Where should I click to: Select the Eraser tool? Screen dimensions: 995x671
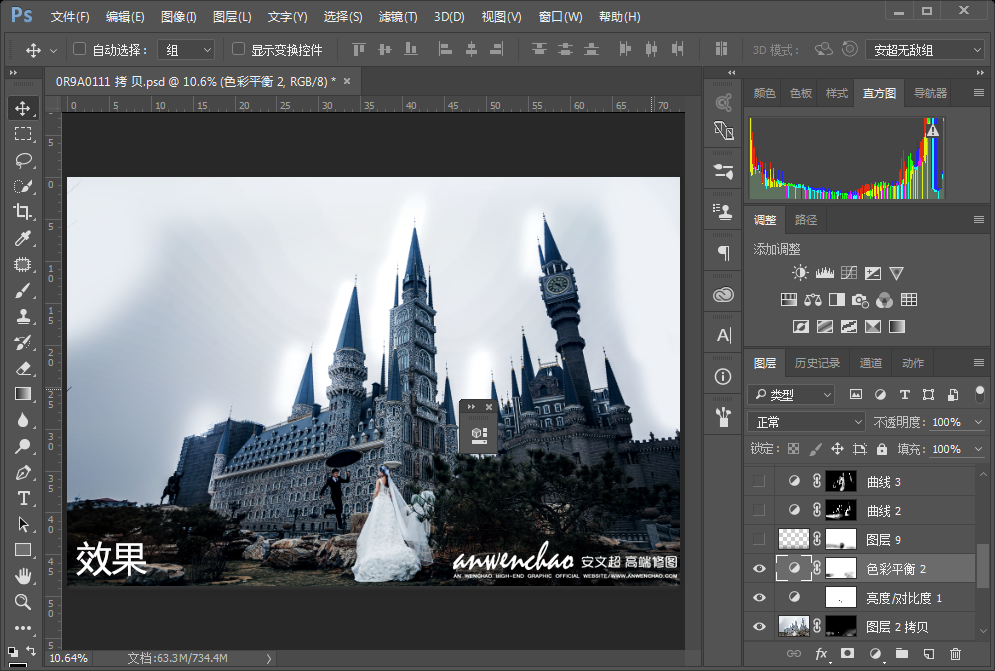tap(23, 368)
